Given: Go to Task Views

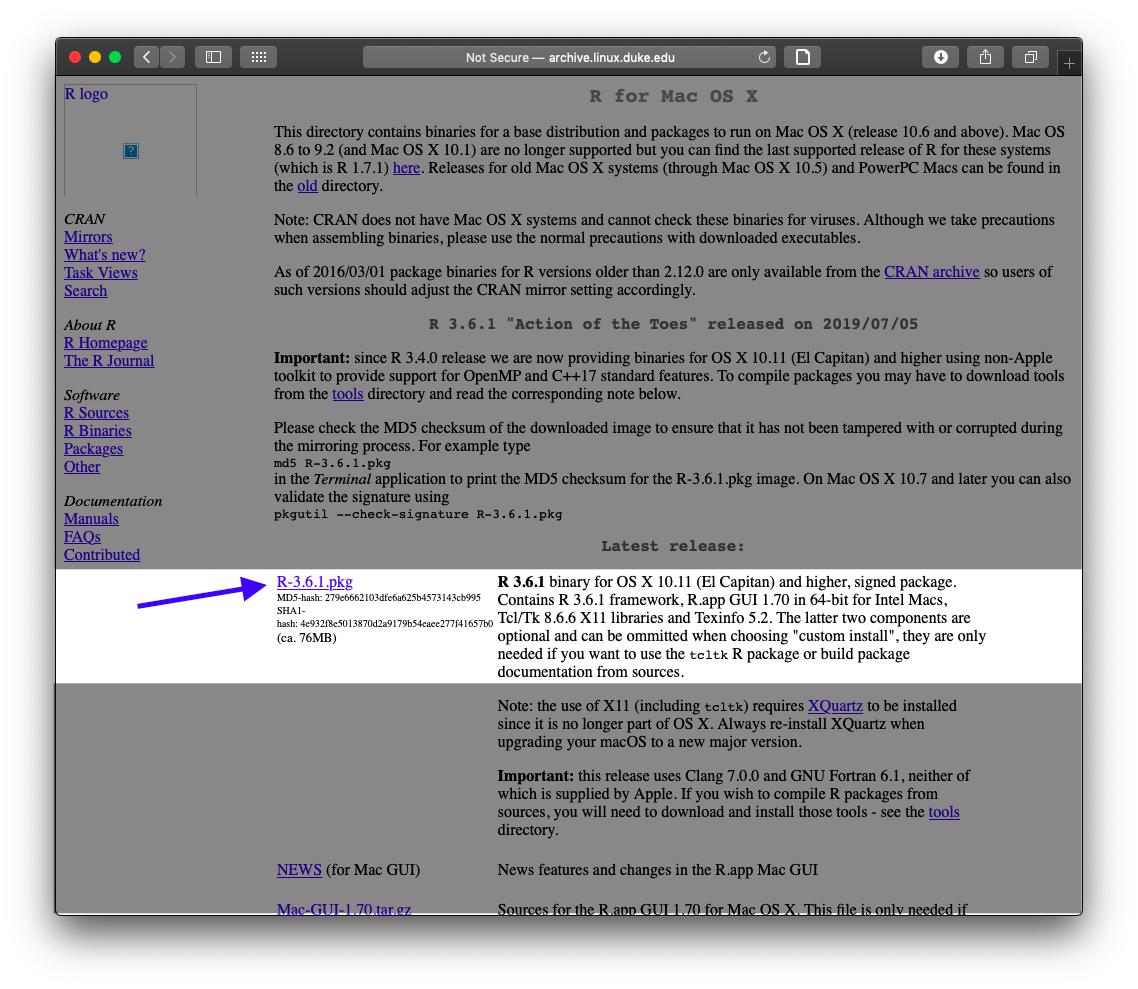Looking at the screenshot, I should (101, 273).
